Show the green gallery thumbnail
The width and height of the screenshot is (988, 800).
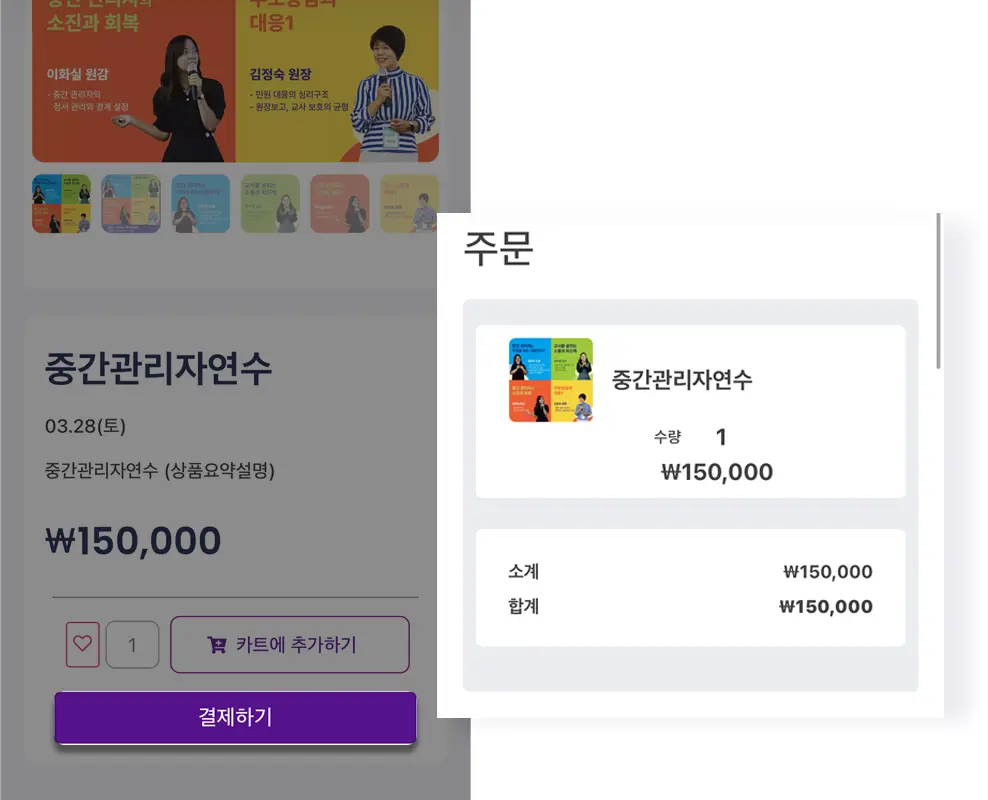click(270, 204)
